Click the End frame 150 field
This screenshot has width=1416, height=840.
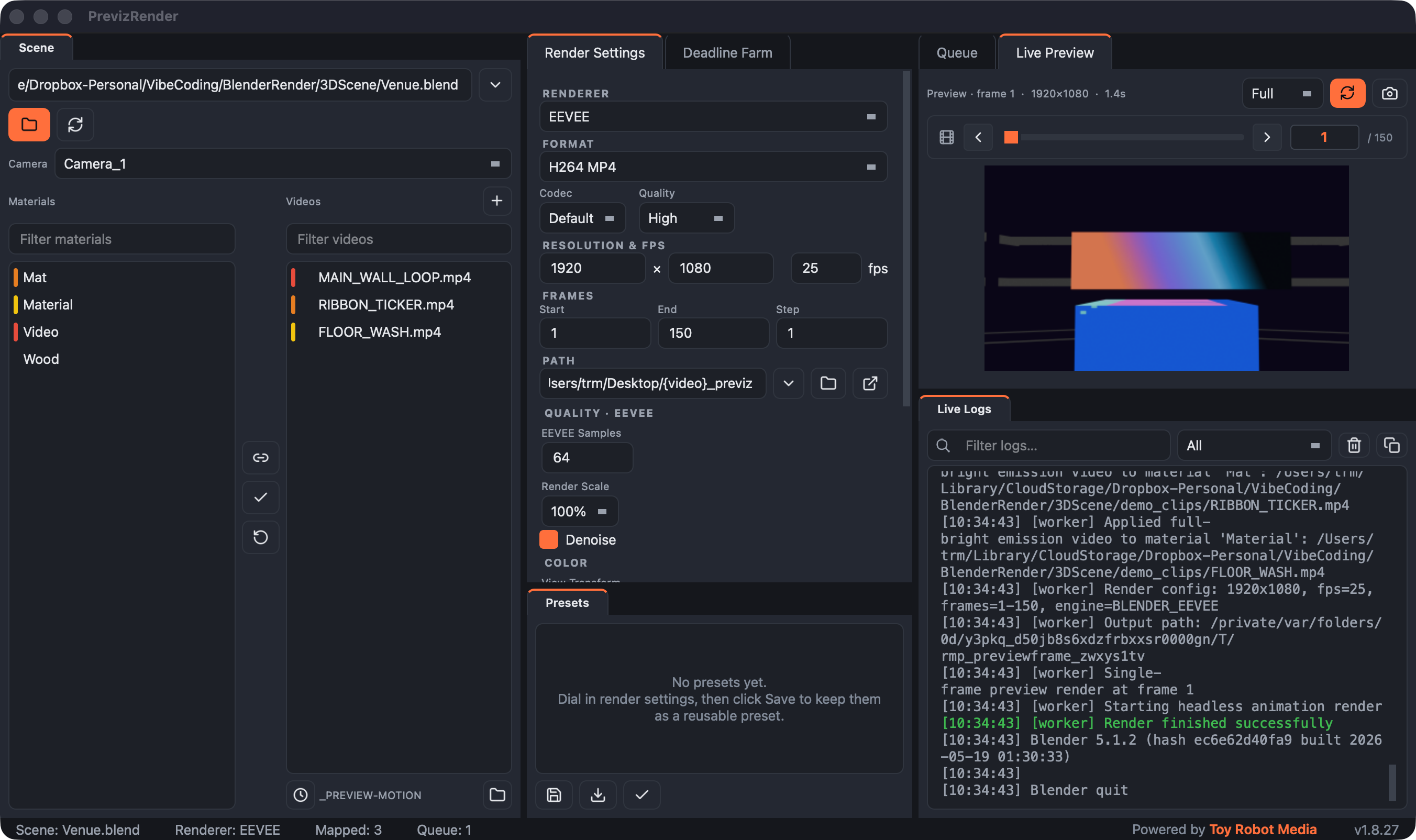[713, 333]
